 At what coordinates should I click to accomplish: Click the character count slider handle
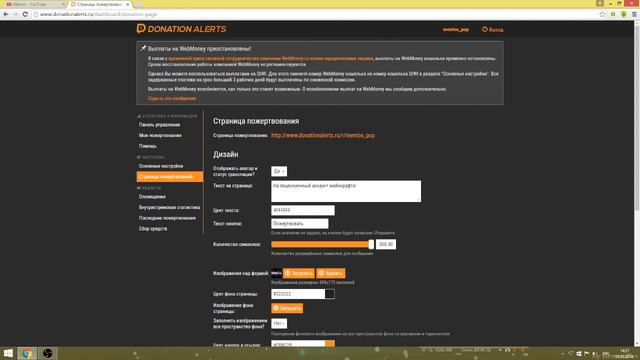[371, 244]
